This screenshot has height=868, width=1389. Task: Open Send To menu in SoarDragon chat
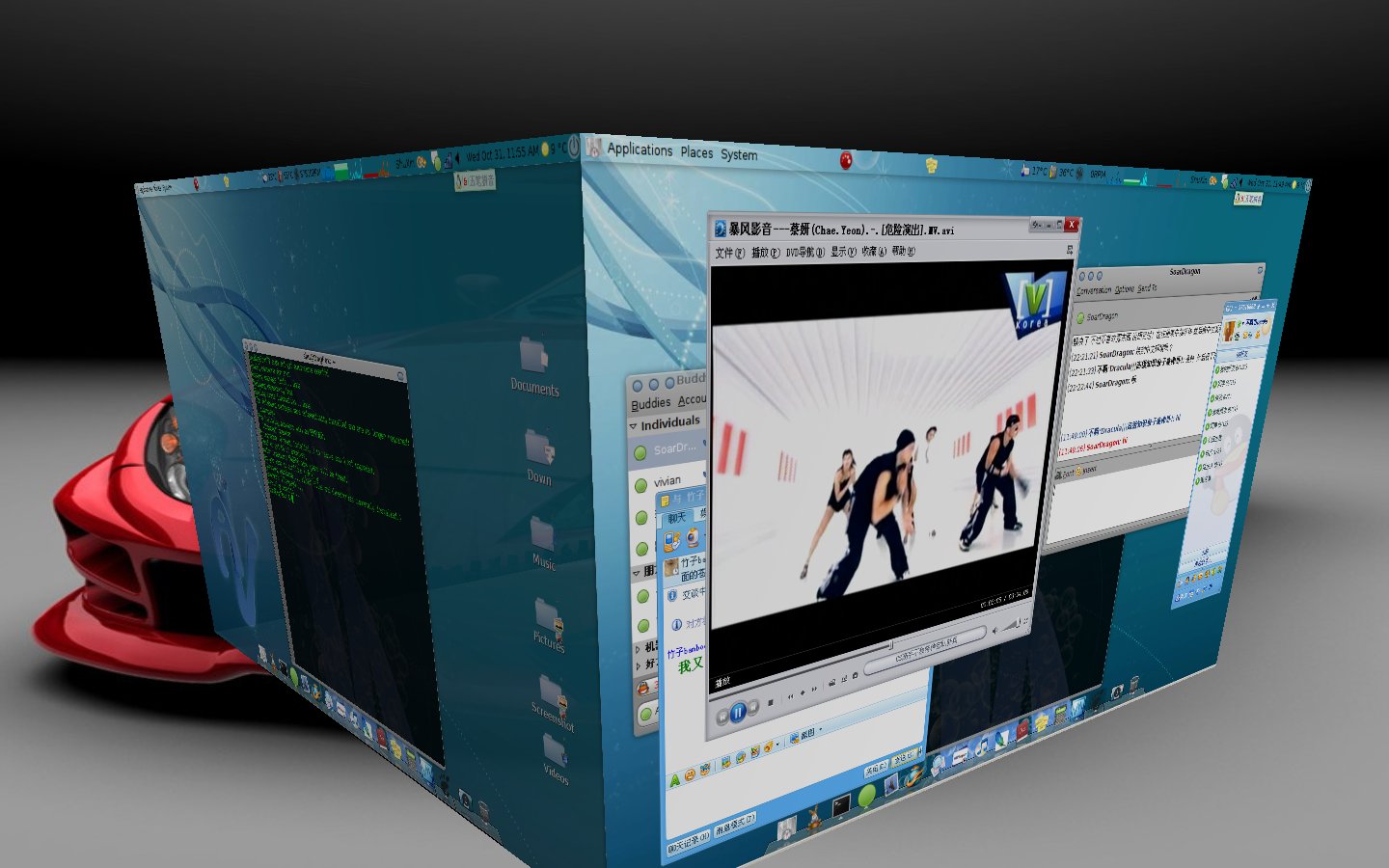tap(1146, 288)
